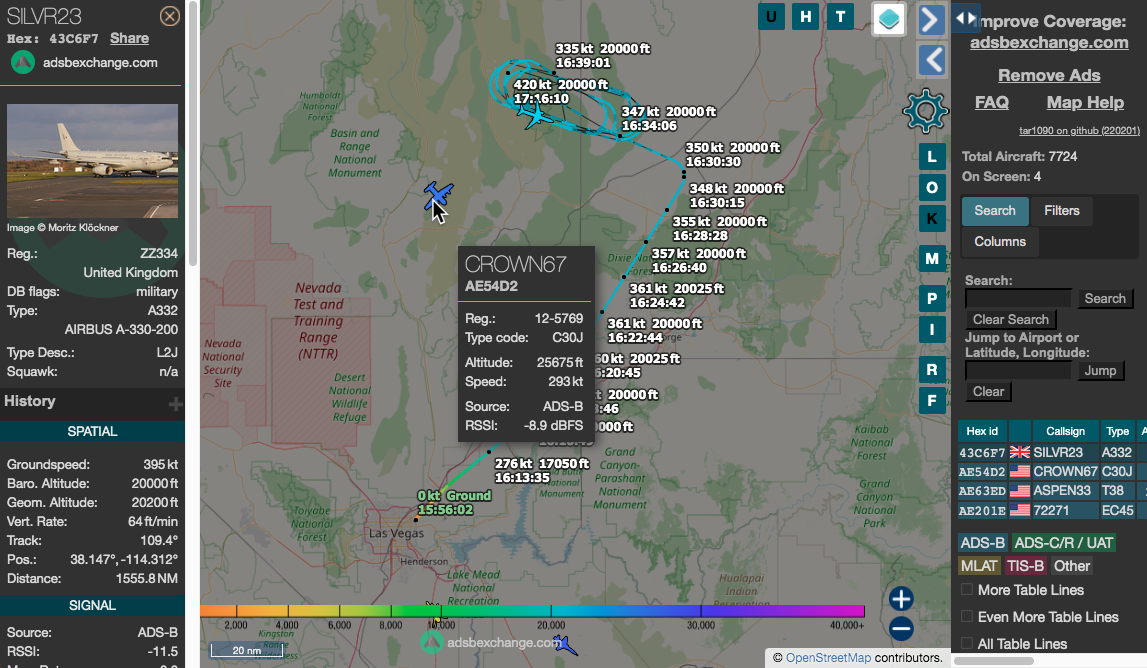This screenshot has height=668, width=1147.
Task: Click the Clear button
Action: point(988,391)
